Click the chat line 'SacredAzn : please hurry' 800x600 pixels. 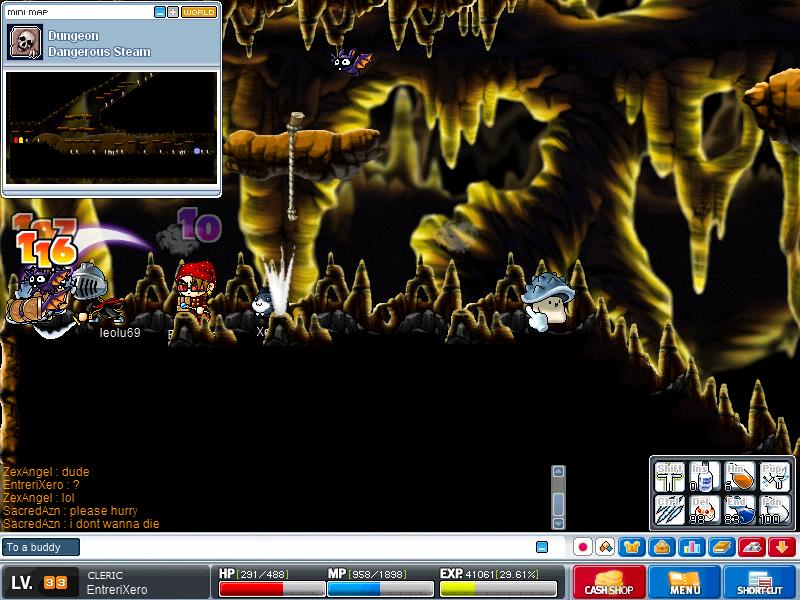coord(70,511)
